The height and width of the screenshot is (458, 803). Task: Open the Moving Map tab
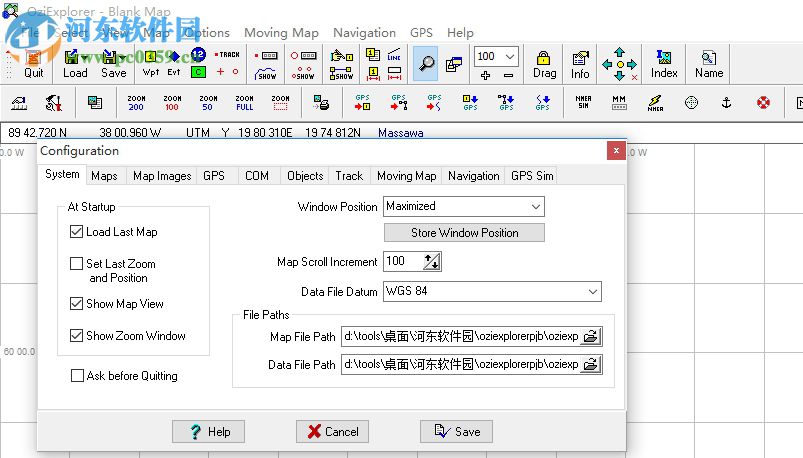click(407, 176)
